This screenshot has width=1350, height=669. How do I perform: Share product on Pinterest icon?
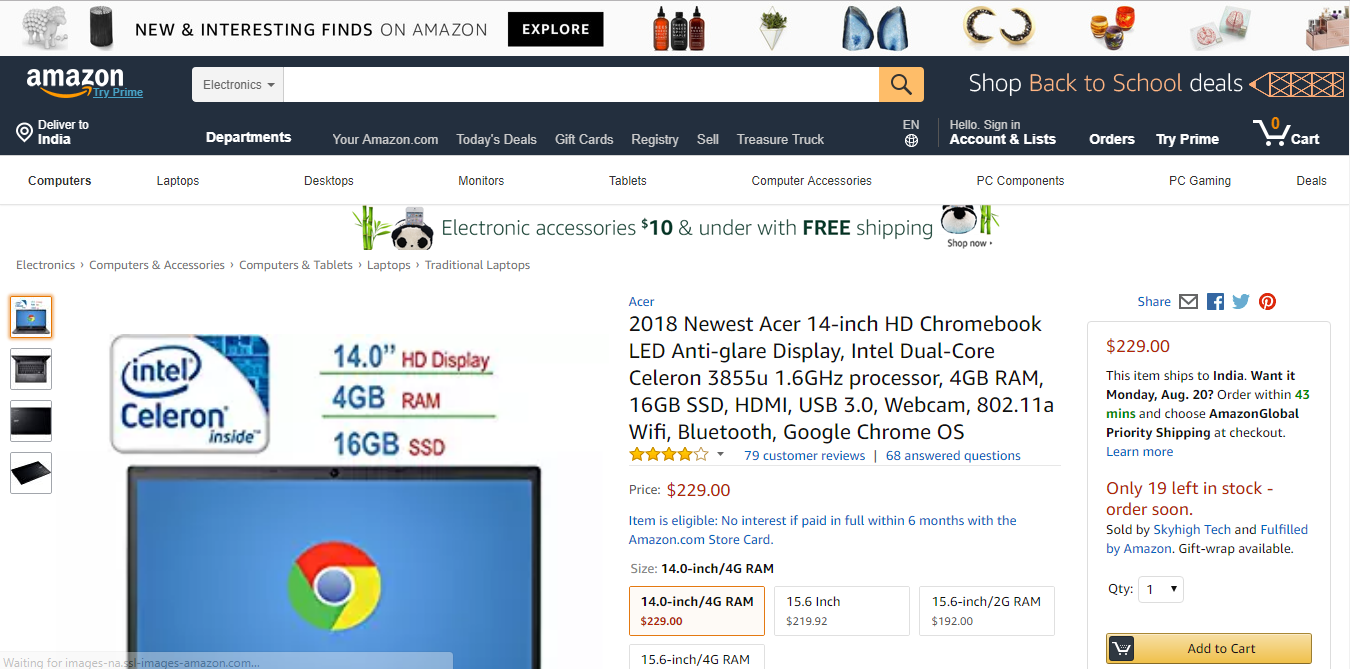tap(1267, 302)
